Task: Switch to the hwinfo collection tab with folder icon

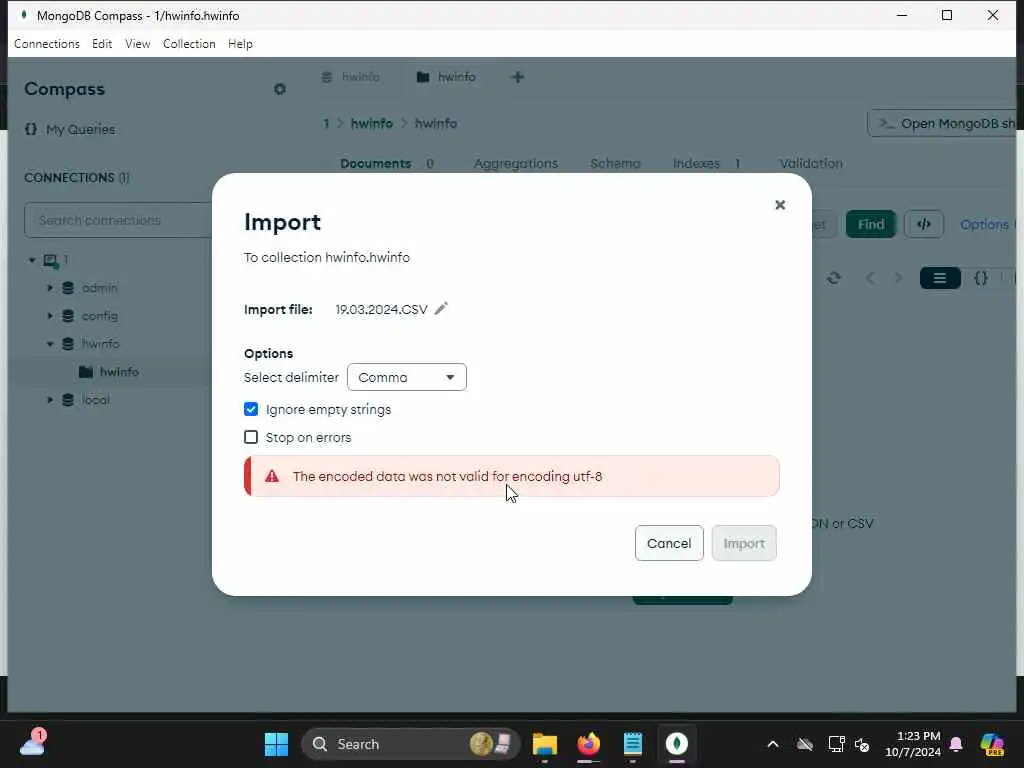Action: click(447, 77)
